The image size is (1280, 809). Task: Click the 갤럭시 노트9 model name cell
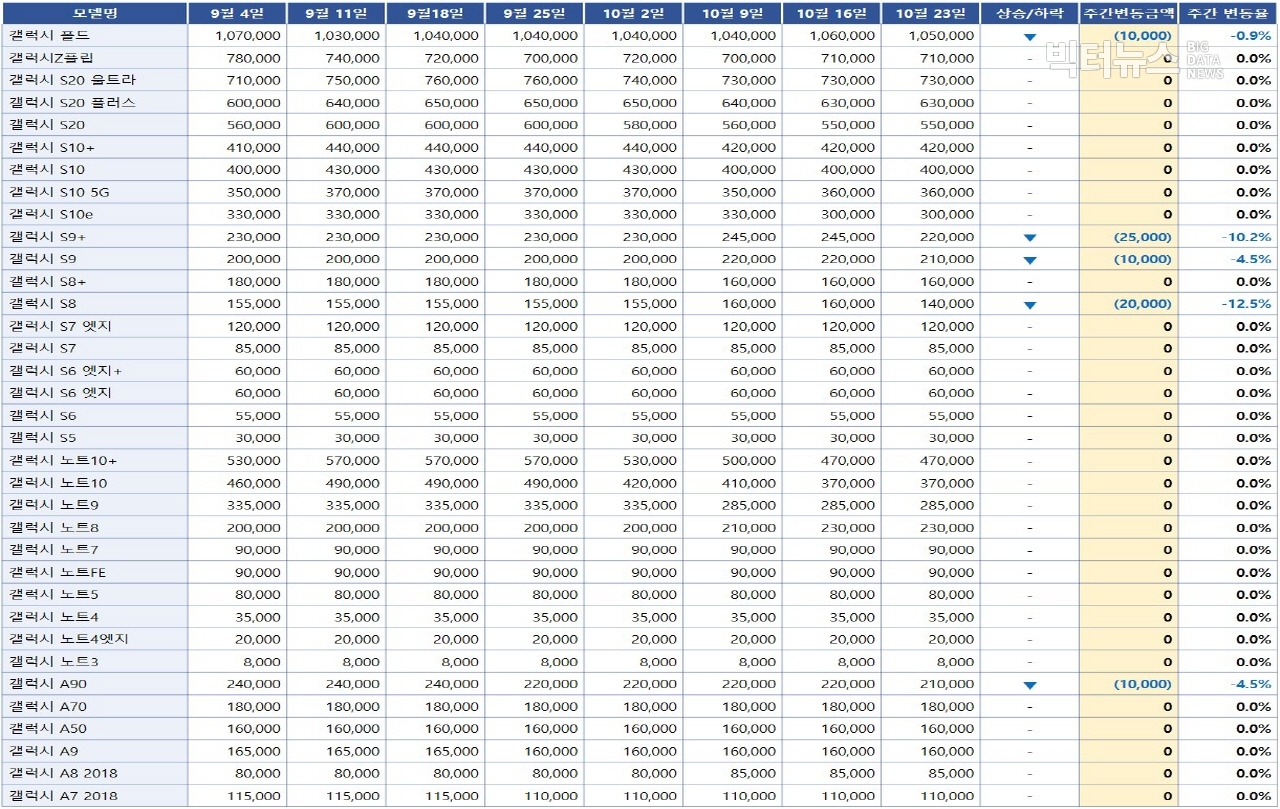point(94,505)
